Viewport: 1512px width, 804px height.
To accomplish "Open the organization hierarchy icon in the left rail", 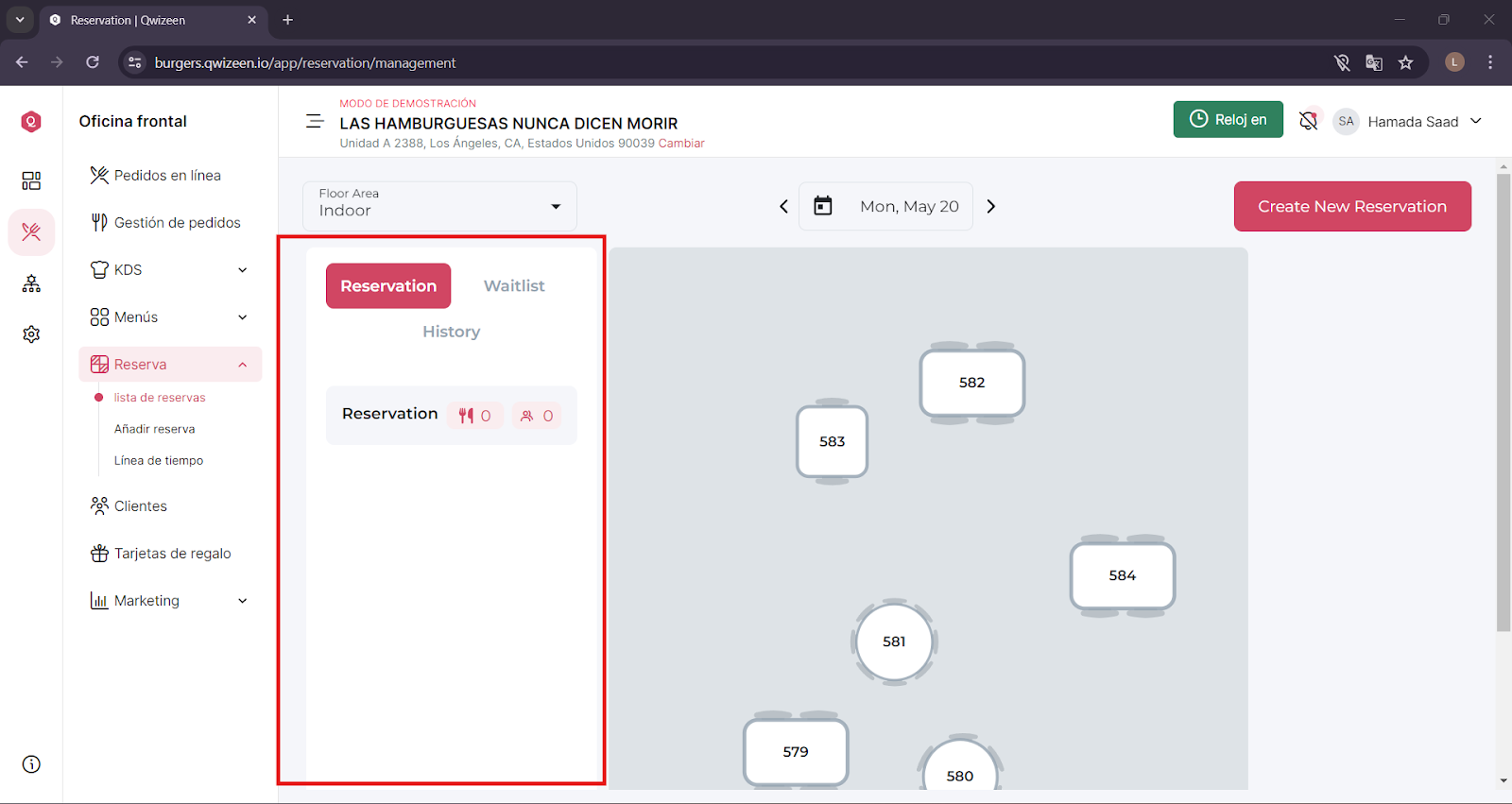I will 31,283.
